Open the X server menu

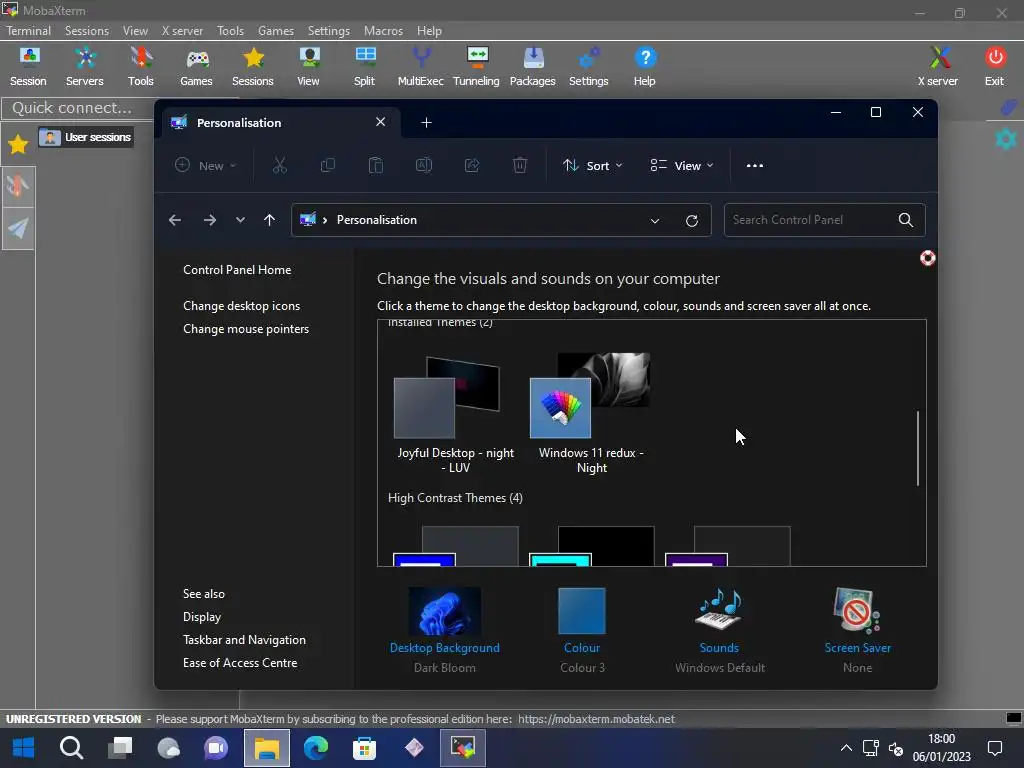[182, 31]
